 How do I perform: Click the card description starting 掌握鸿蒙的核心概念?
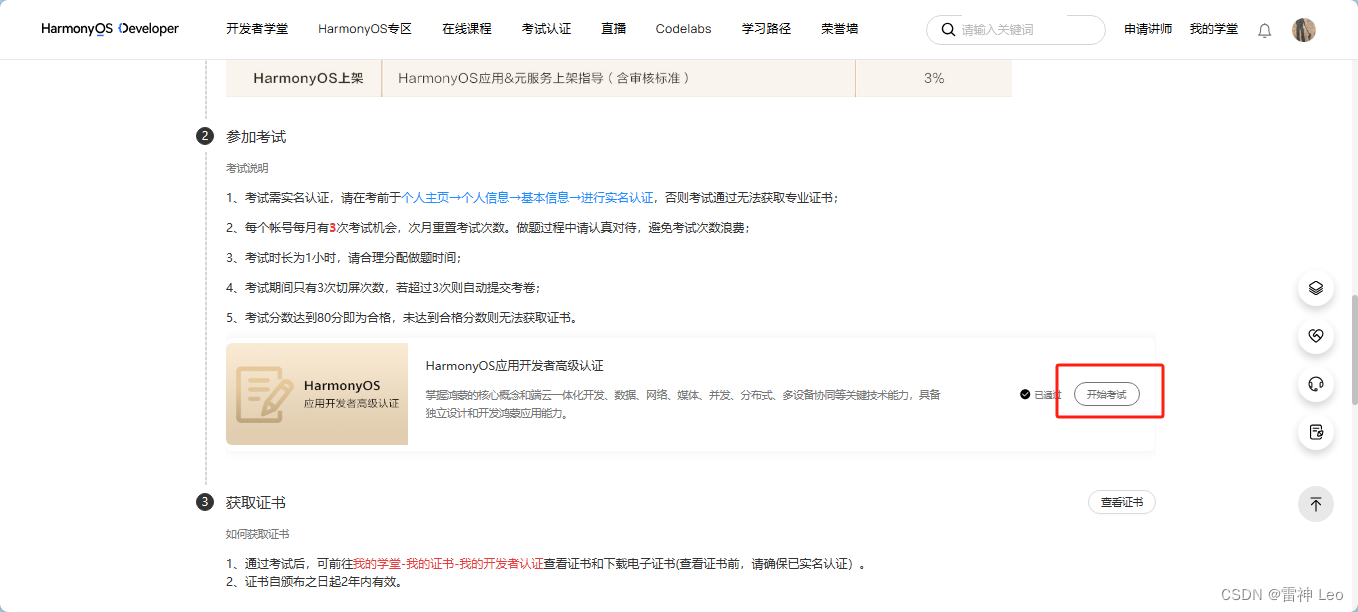pyautogui.click(x=684, y=404)
